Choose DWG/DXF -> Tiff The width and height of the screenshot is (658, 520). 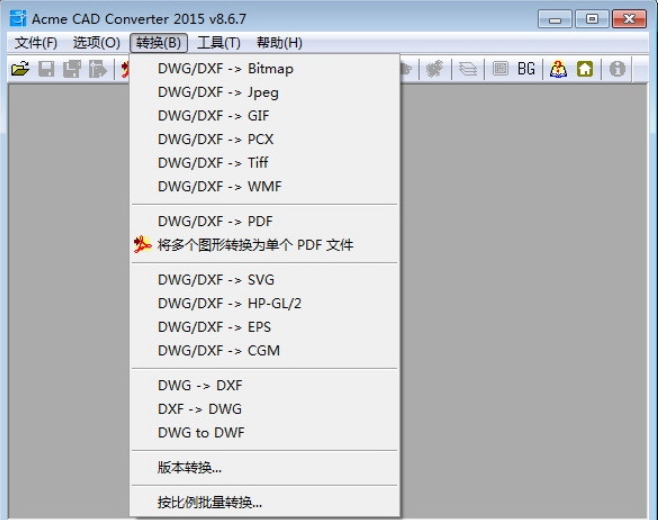[264, 162]
